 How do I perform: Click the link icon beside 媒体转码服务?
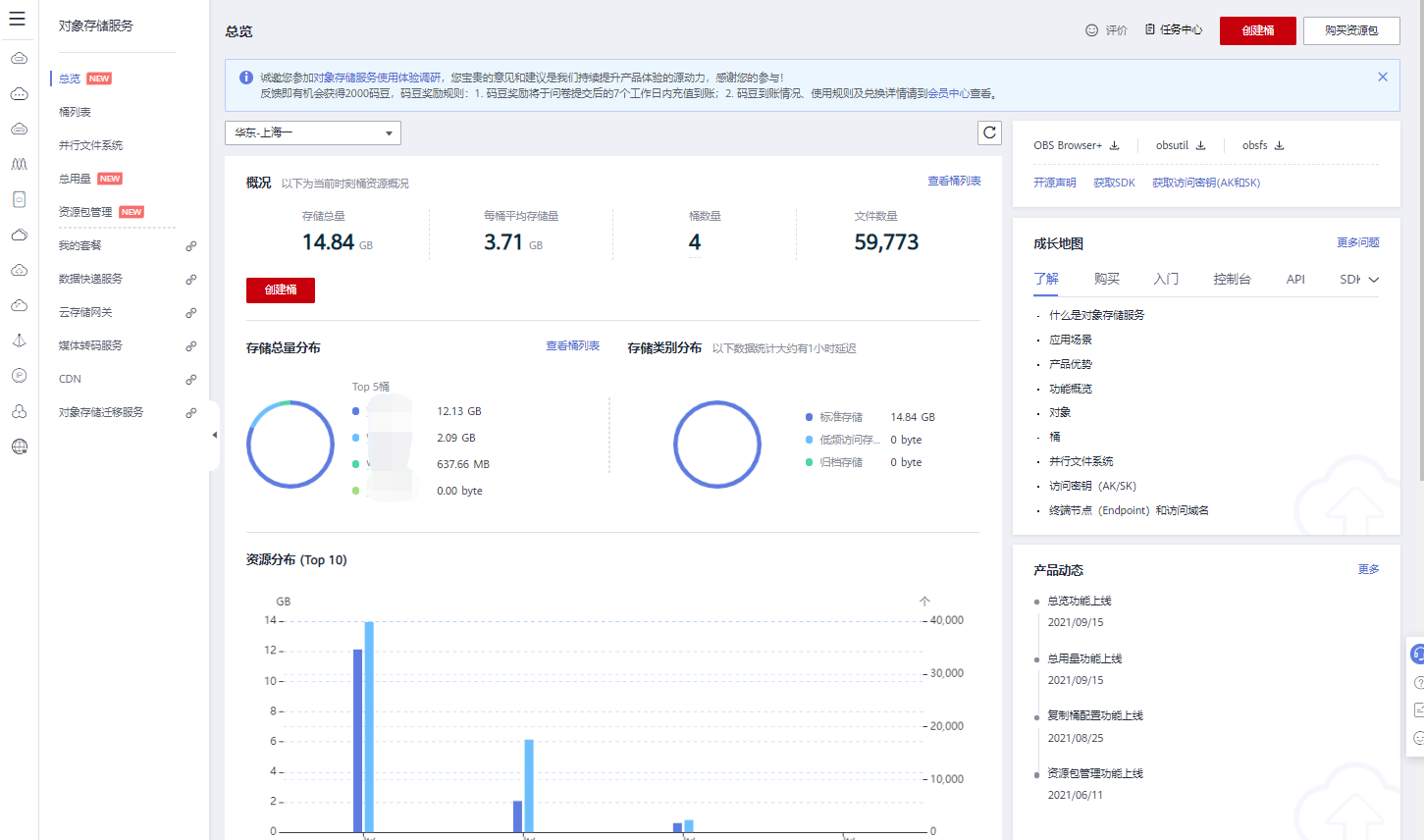point(191,346)
